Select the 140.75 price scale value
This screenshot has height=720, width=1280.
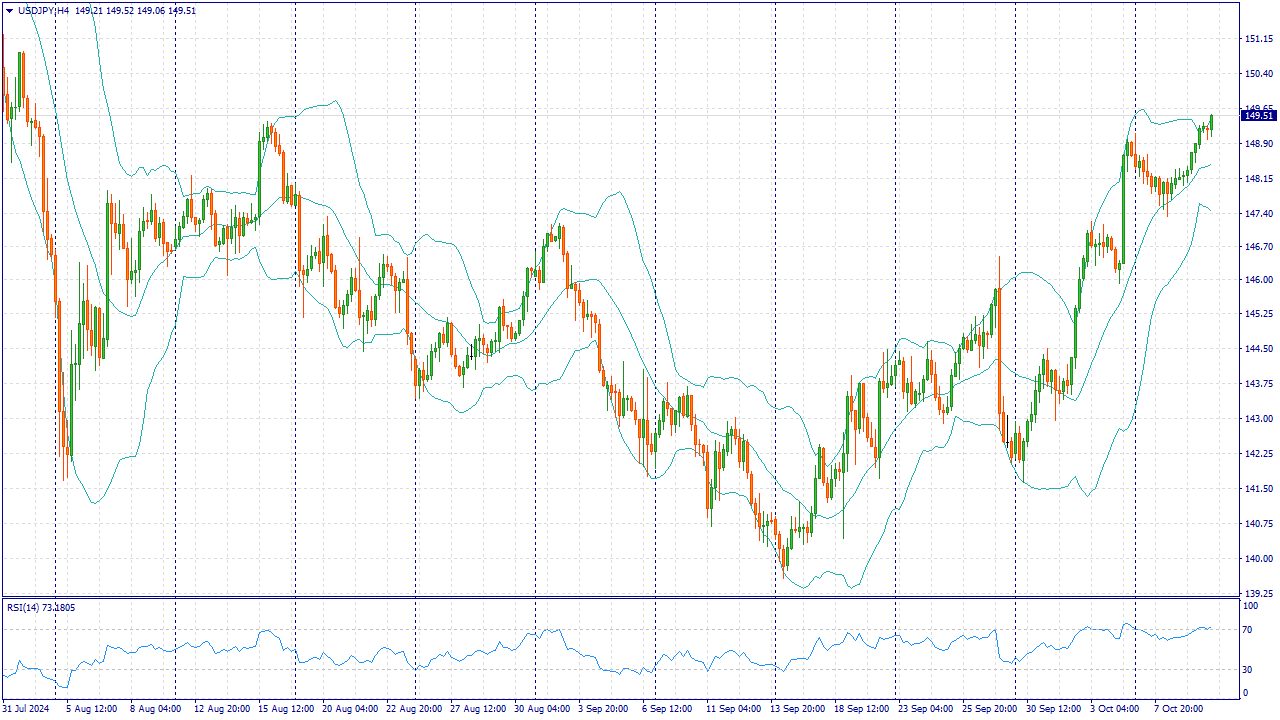(x=1258, y=524)
